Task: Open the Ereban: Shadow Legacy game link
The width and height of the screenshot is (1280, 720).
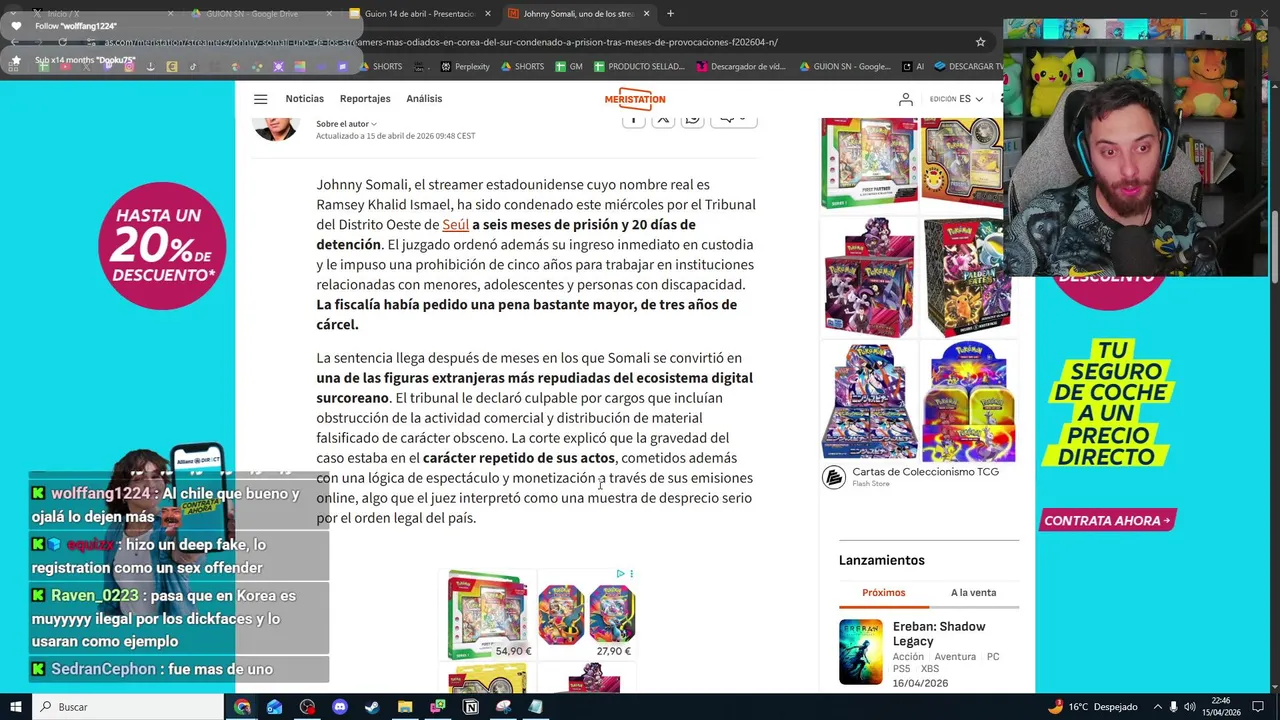Action: click(939, 634)
